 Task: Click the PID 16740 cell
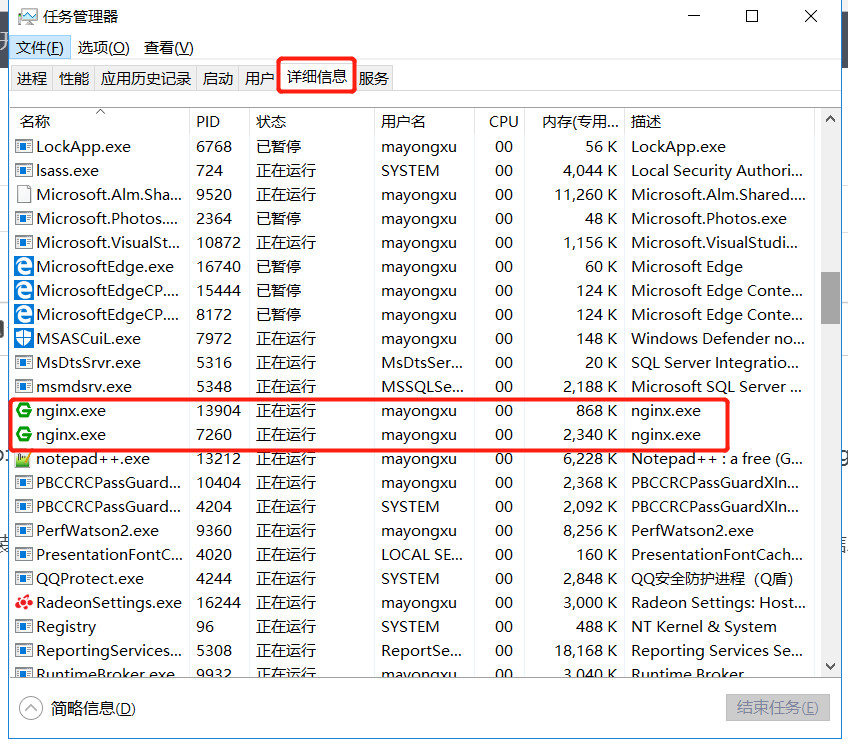(x=218, y=267)
